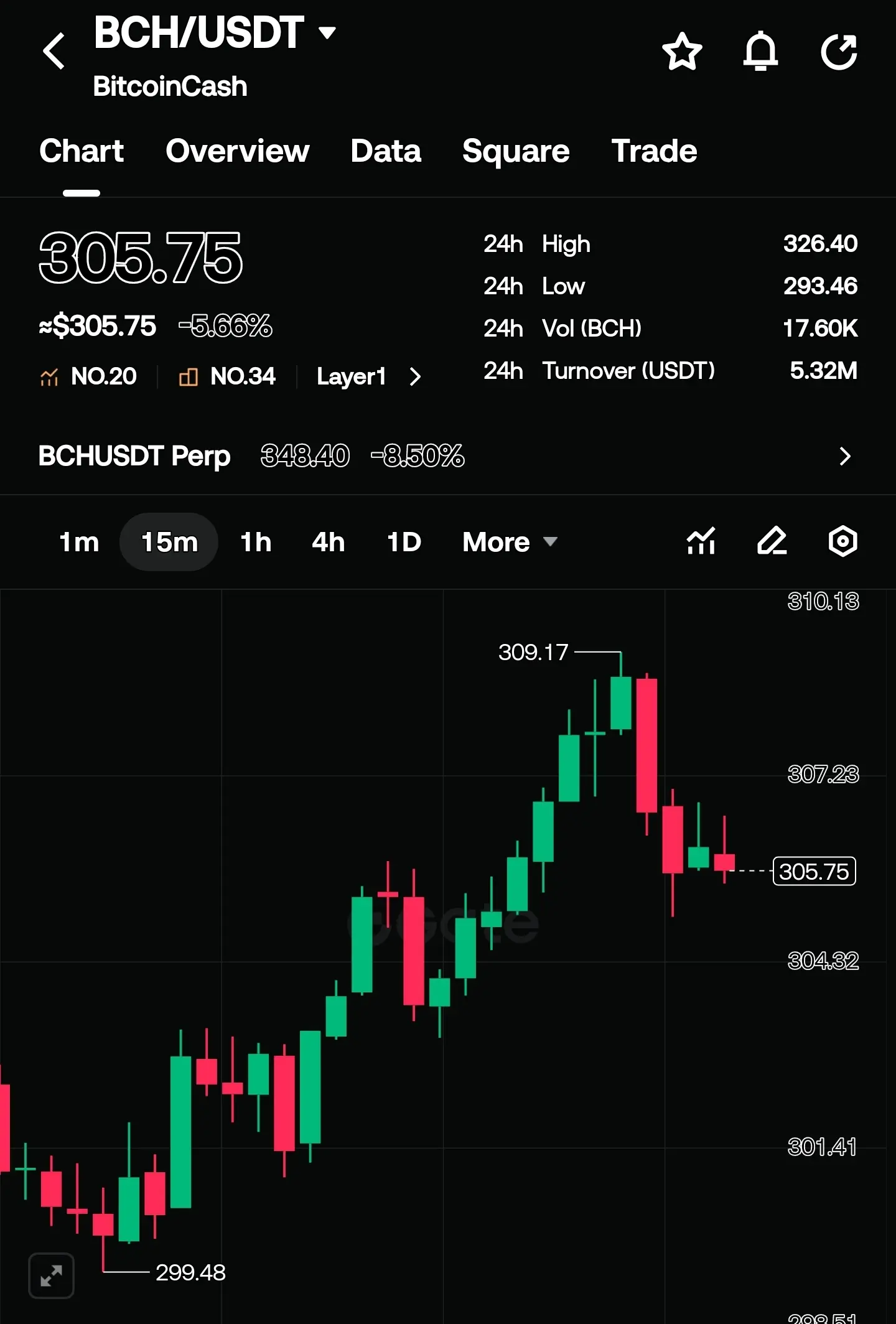Open the Data tab
The image size is (896, 1324).
pyautogui.click(x=386, y=151)
